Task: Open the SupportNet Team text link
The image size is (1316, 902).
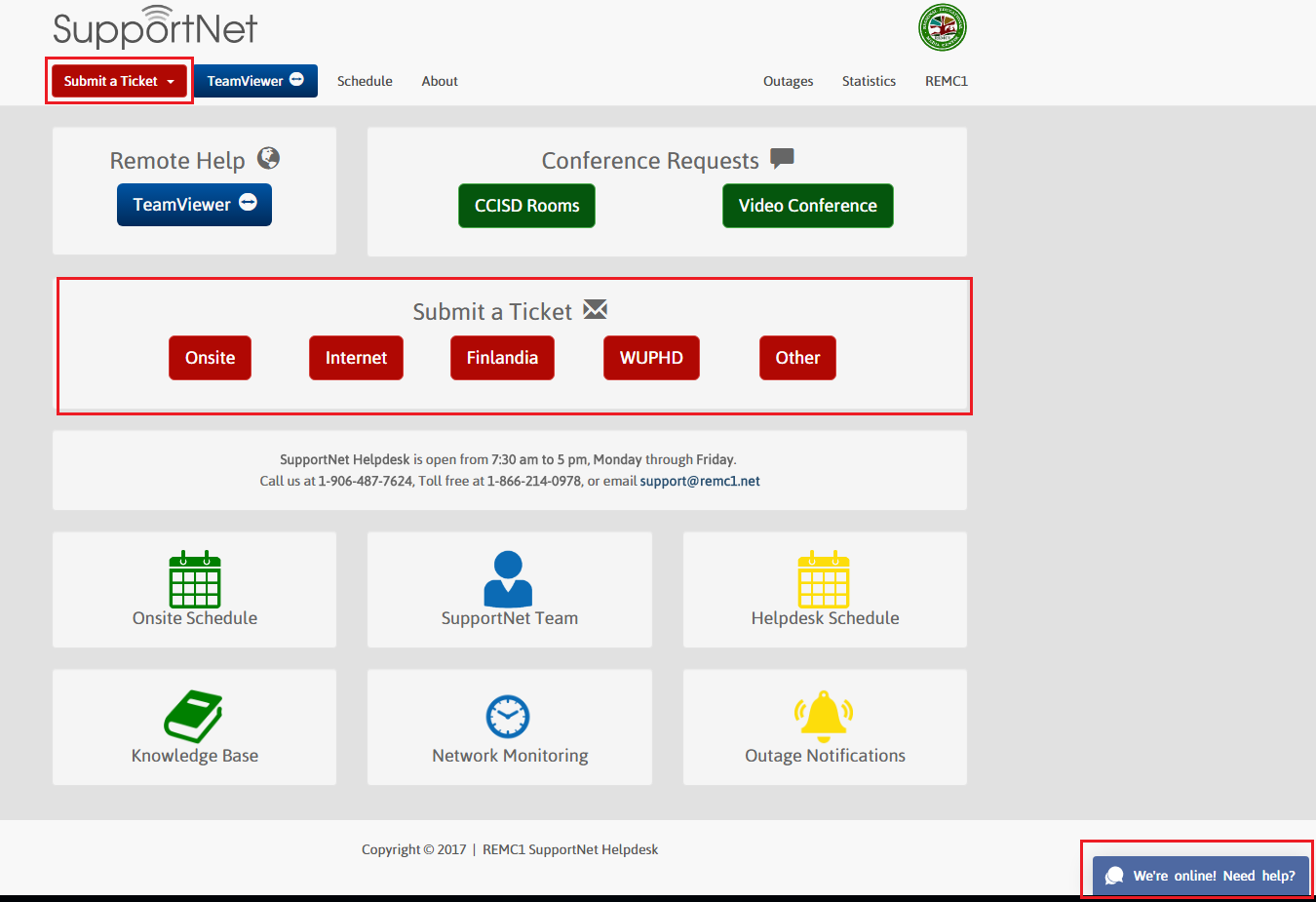Action: (x=510, y=618)
